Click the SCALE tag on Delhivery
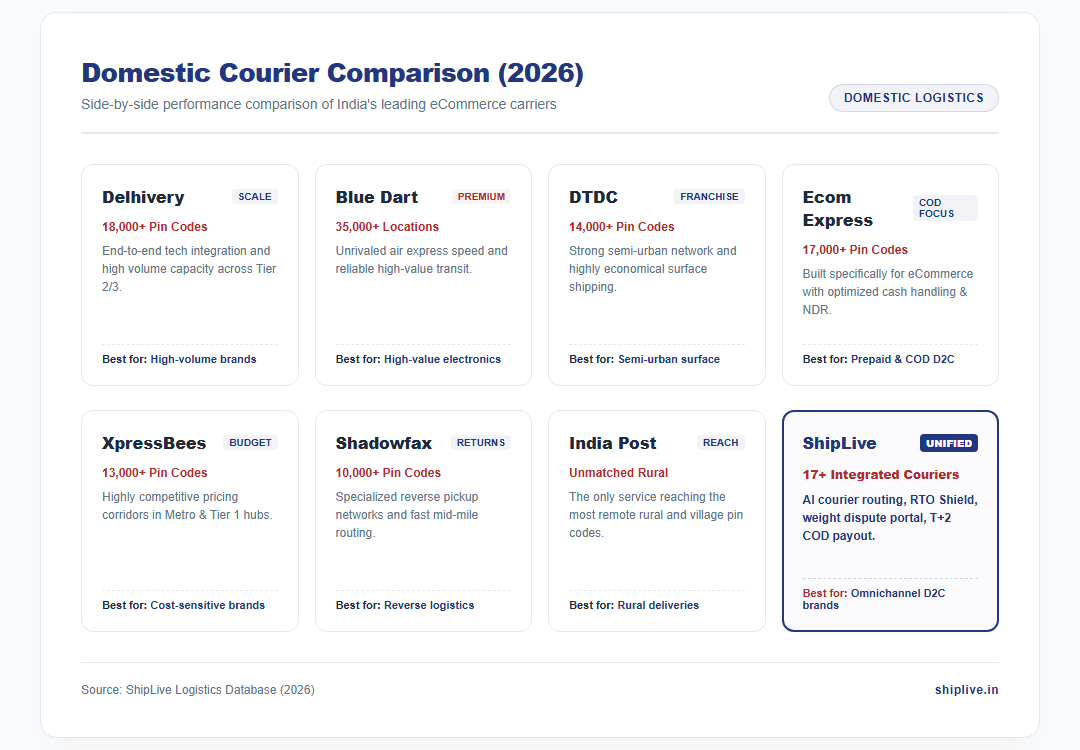 click(255, 196)
